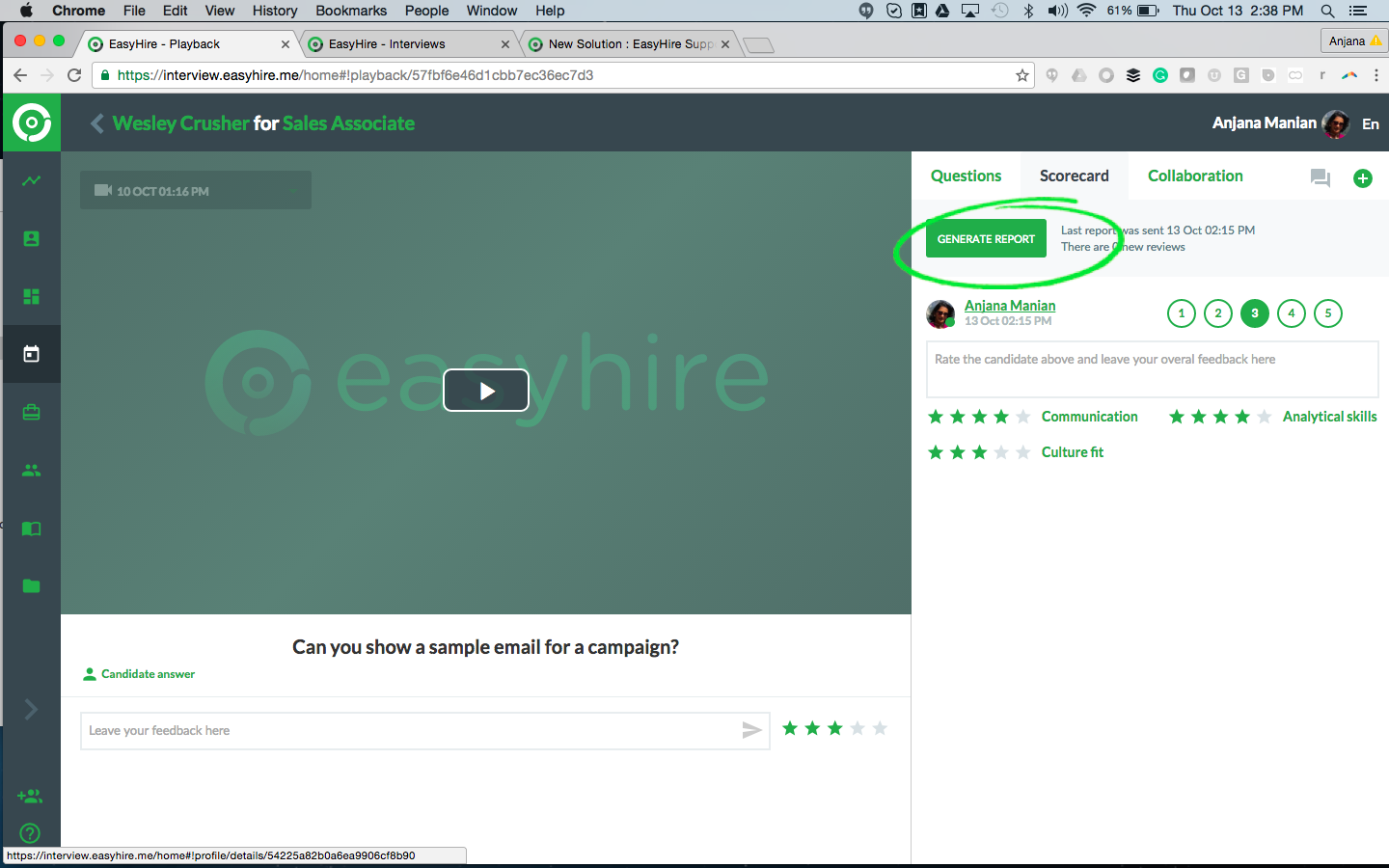Open the help question mark icon
This screenshot has width=1389, height=868.
click(30, 833)
